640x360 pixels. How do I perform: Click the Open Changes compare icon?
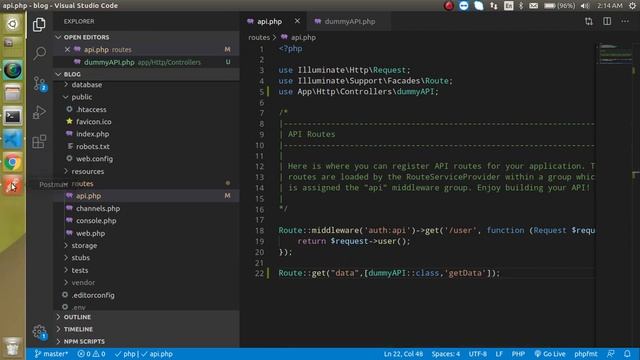tap(589, 21)
